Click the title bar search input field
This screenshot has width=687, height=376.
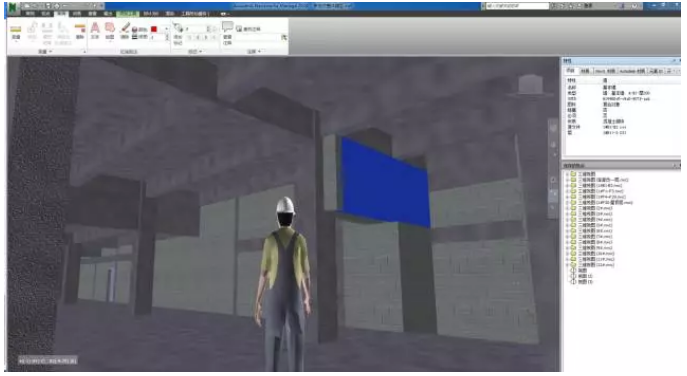[x=517, y=6]
